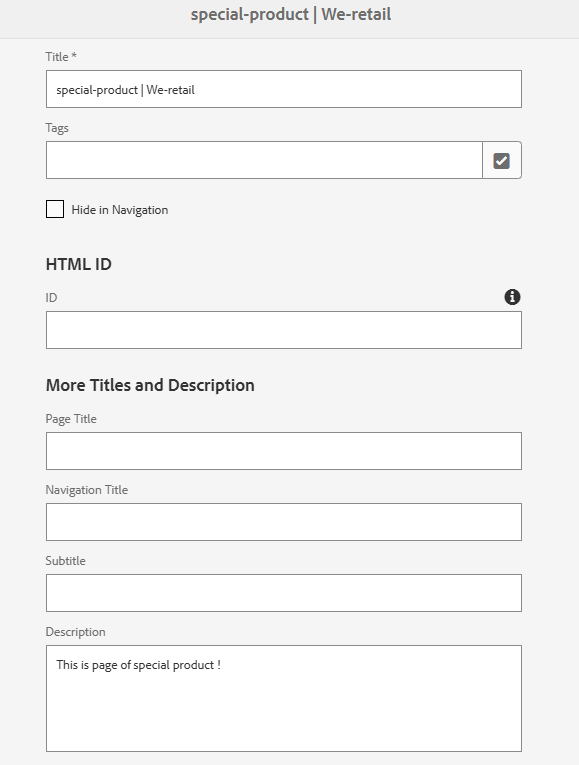Click in the Description text area
Viewport: 579px width, 765px height.
284,699
